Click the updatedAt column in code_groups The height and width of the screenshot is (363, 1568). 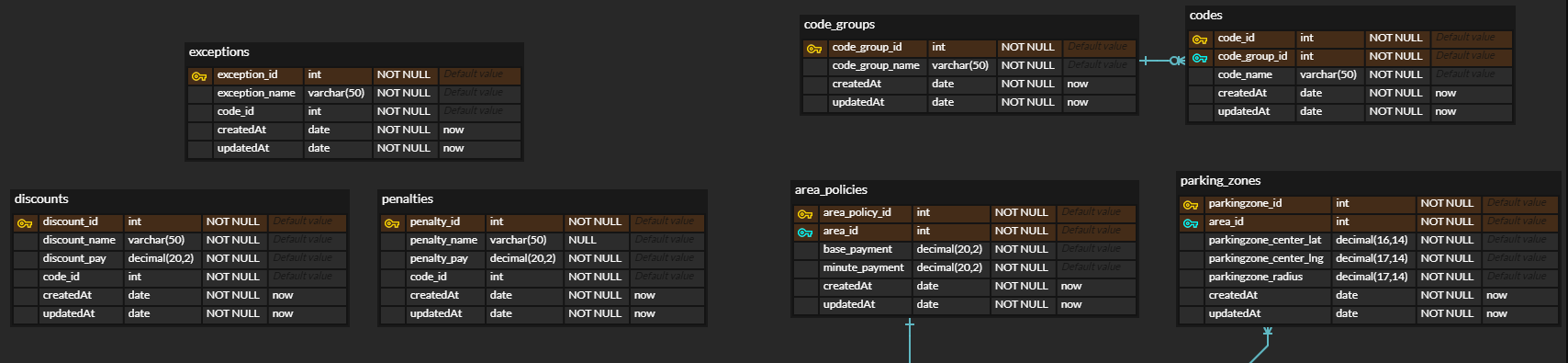tap(858, 102)
